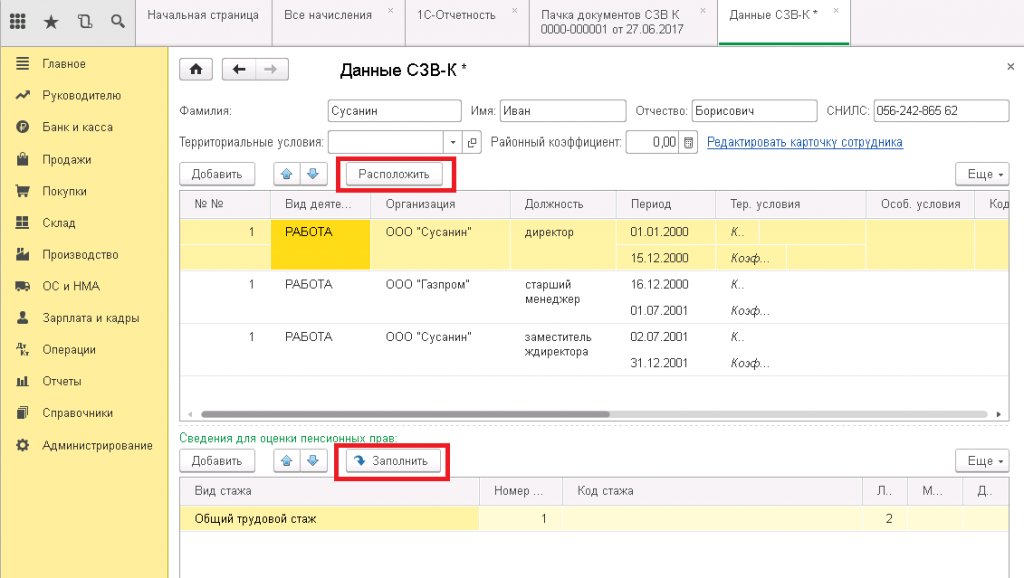Expand Территориальные условия dropdown list

tap(452, 142)
